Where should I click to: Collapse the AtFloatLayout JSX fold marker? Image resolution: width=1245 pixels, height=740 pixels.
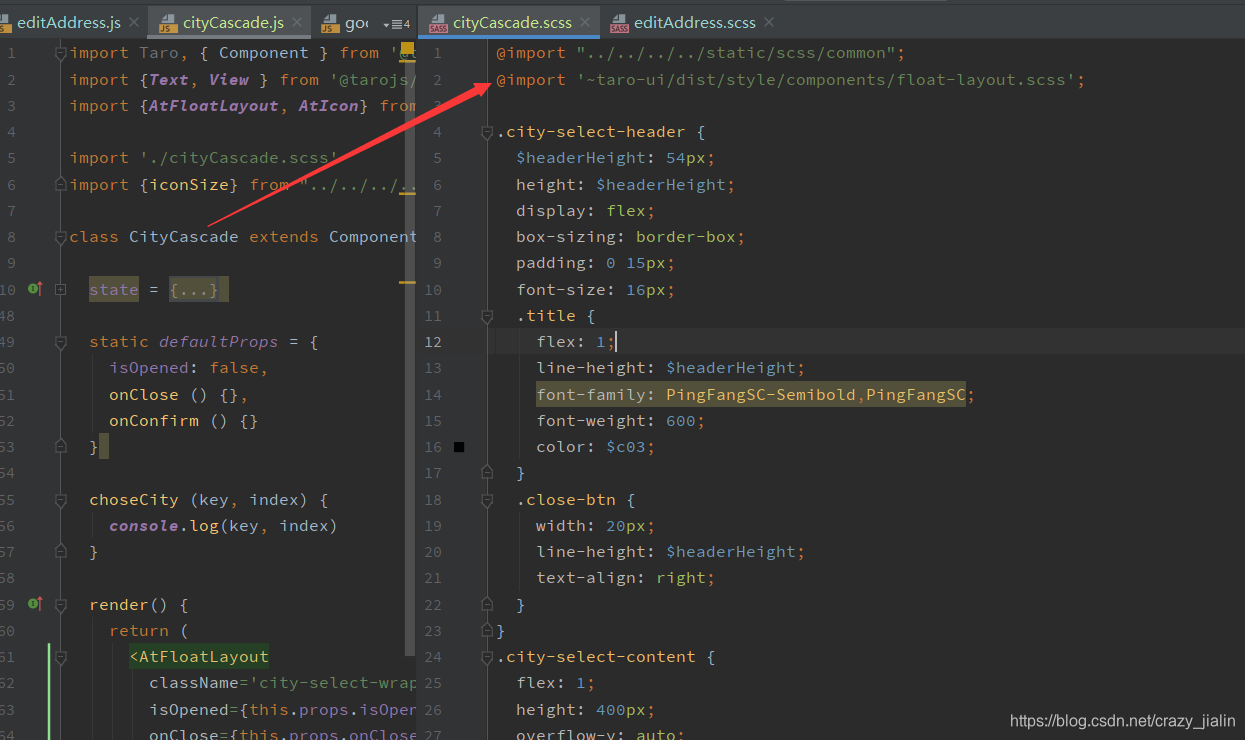pos(61,657)
